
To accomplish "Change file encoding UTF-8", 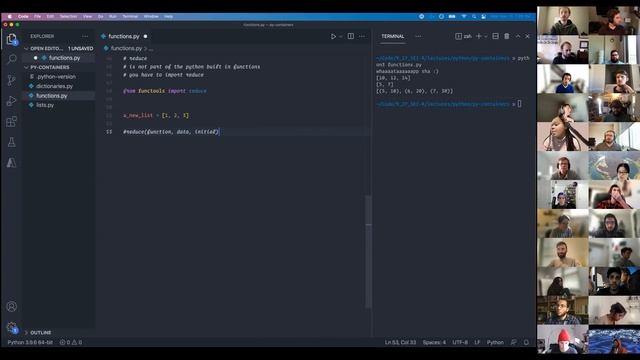I will click(460, 342).
